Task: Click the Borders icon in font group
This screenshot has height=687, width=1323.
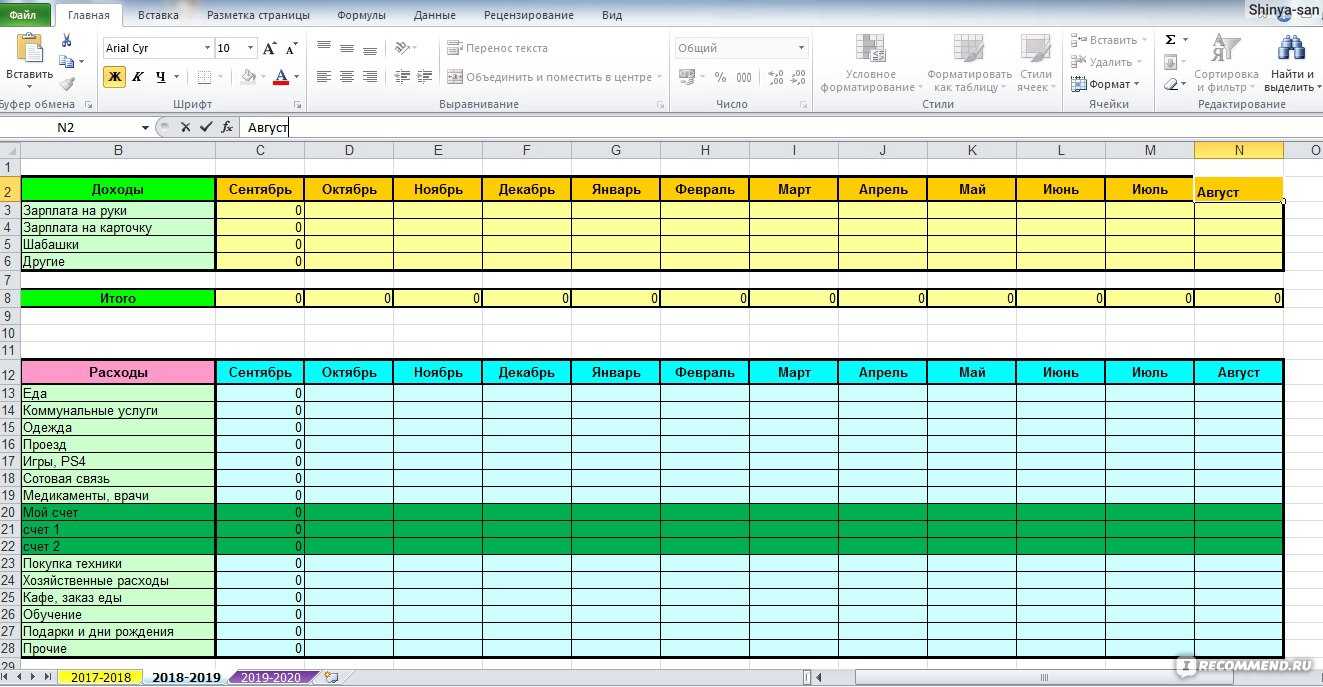Action: click(x=204, y=77)
